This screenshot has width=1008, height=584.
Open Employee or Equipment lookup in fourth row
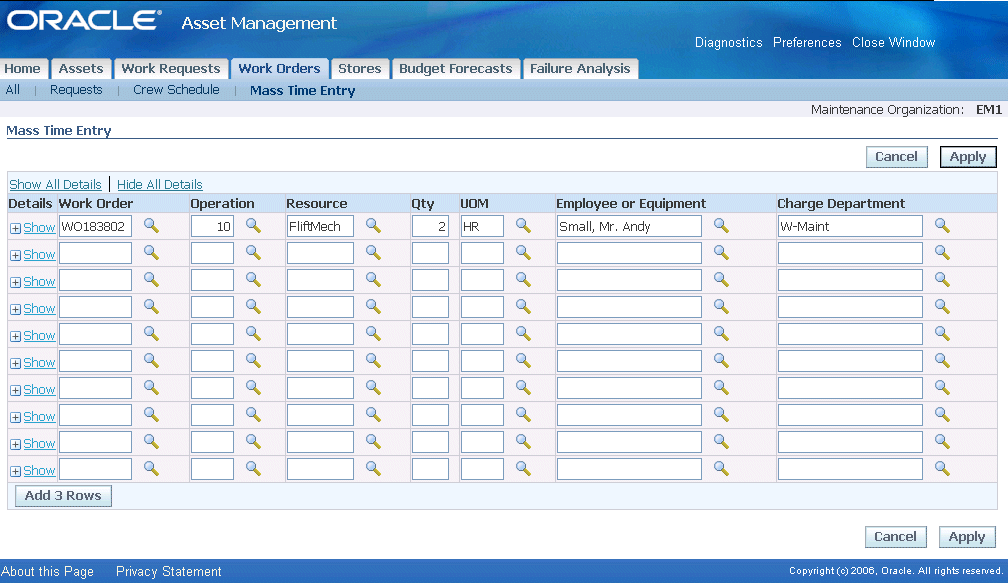[721, 307]
